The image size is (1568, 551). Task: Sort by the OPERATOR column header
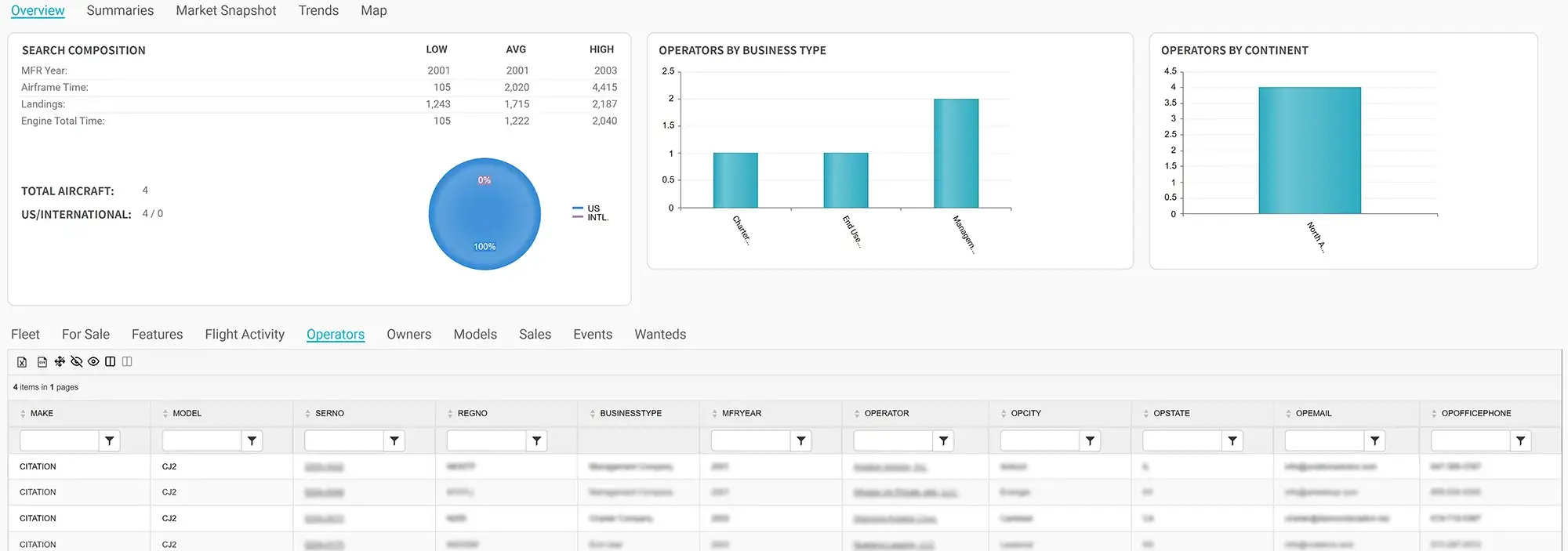(x=886, y=413)
